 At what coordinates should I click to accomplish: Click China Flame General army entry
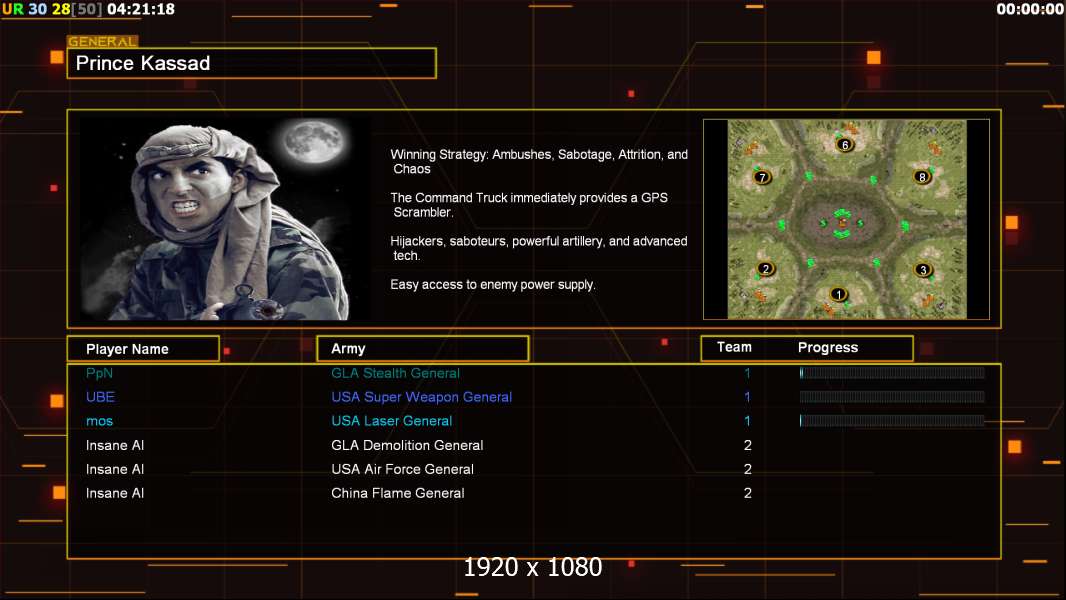398,493
